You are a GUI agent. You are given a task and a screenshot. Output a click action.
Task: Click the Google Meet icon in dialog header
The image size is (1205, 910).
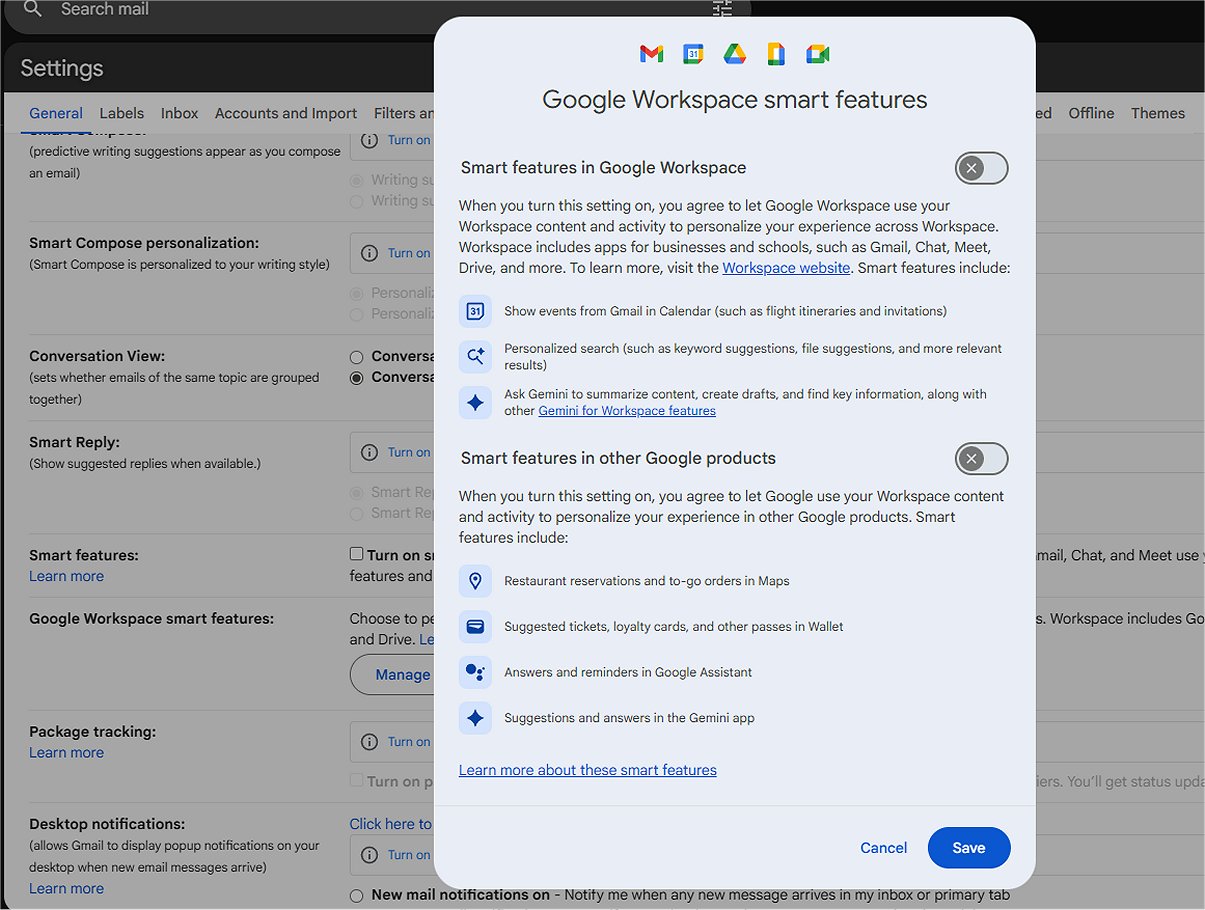coord(818,54)
